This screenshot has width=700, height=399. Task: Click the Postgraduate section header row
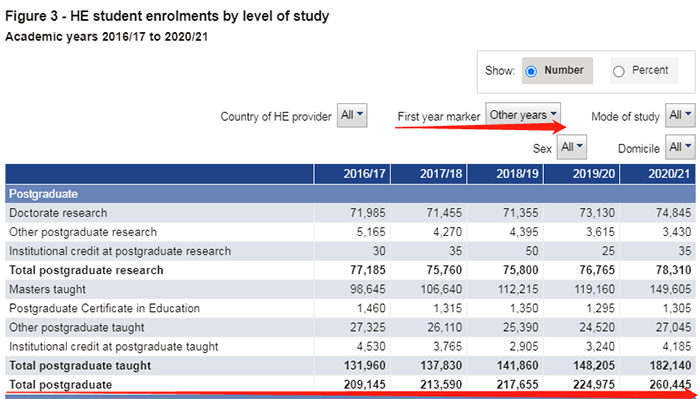click(x=350, y=194)
